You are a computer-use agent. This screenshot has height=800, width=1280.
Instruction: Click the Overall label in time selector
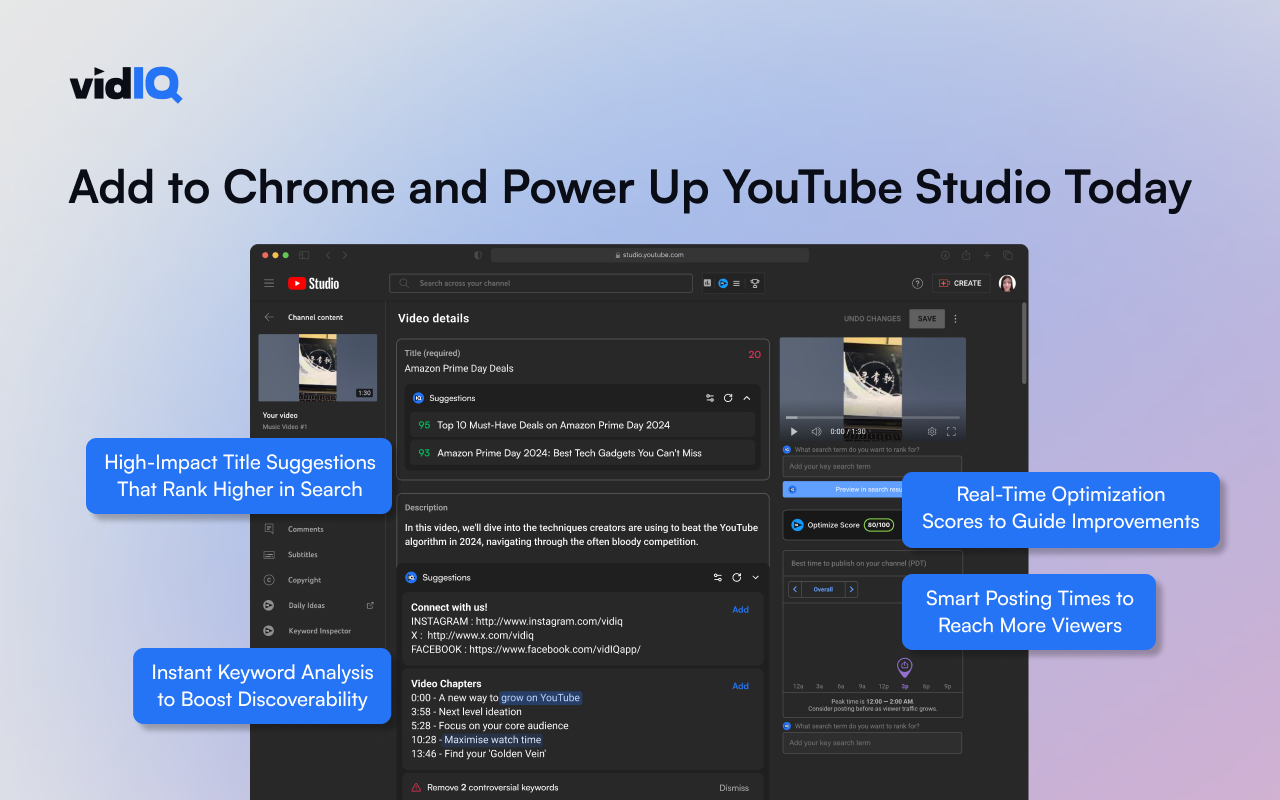pyautogui.click(x=823, y=589)
